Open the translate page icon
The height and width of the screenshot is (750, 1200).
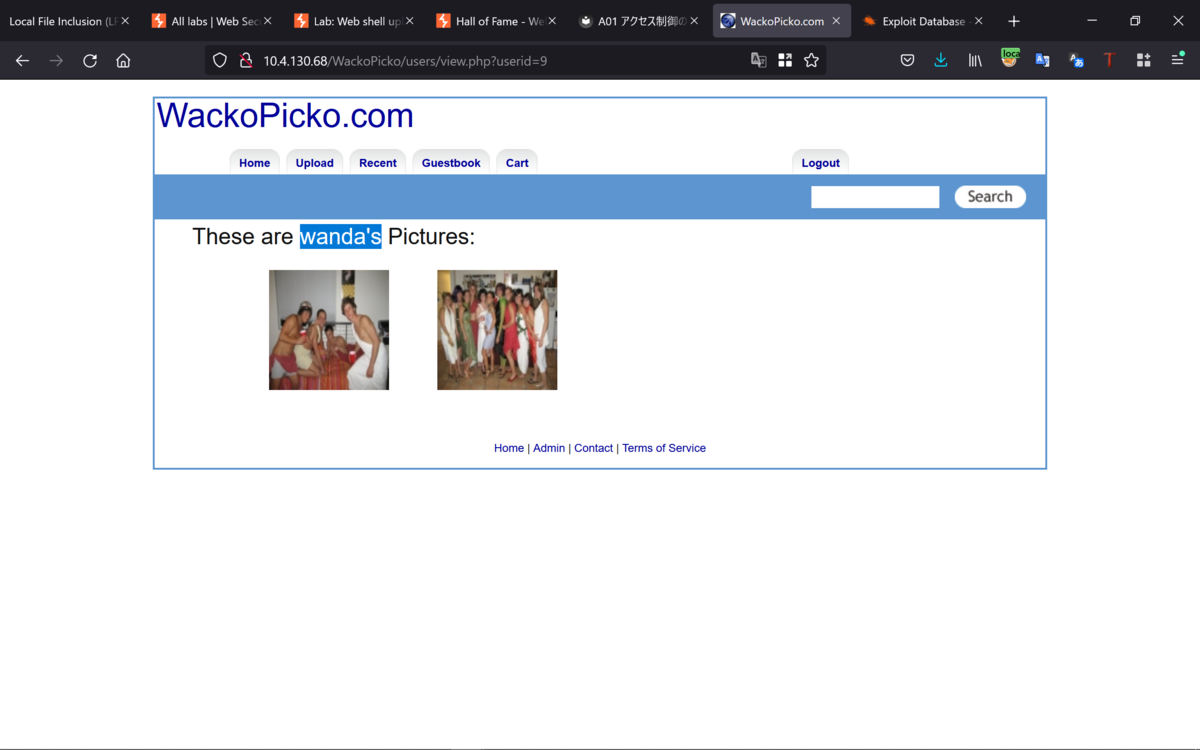758,60
